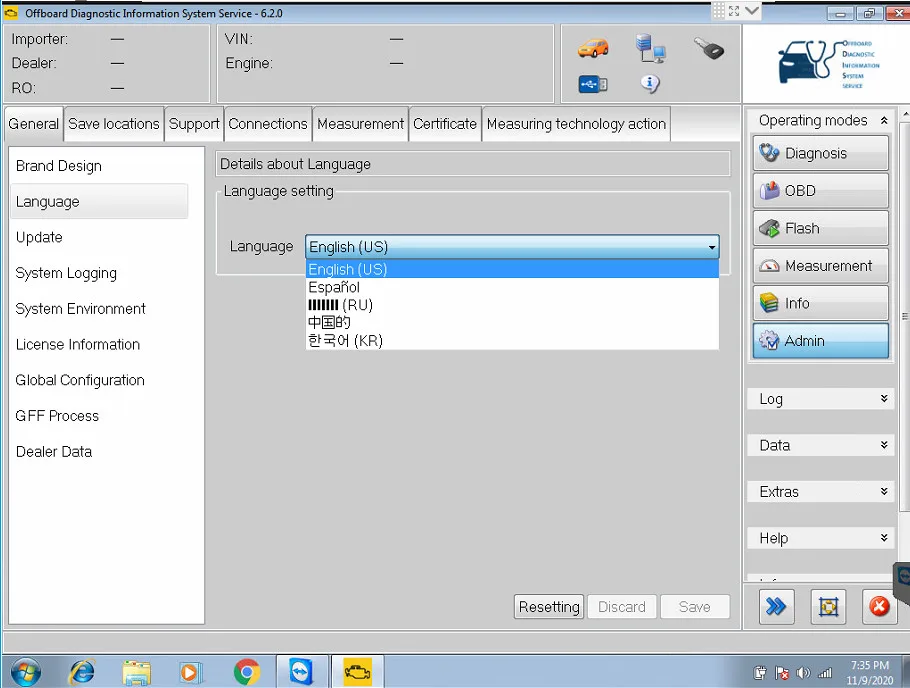
Task: Collapse the Operating modes panel
Action: [x=884, y=120]
